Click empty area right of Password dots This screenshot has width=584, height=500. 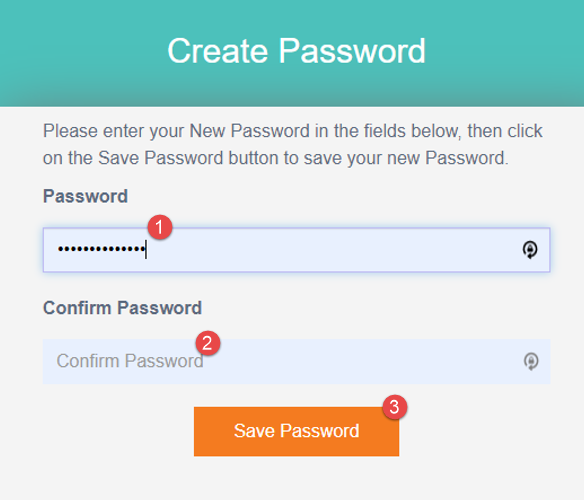tap(331, 250)
